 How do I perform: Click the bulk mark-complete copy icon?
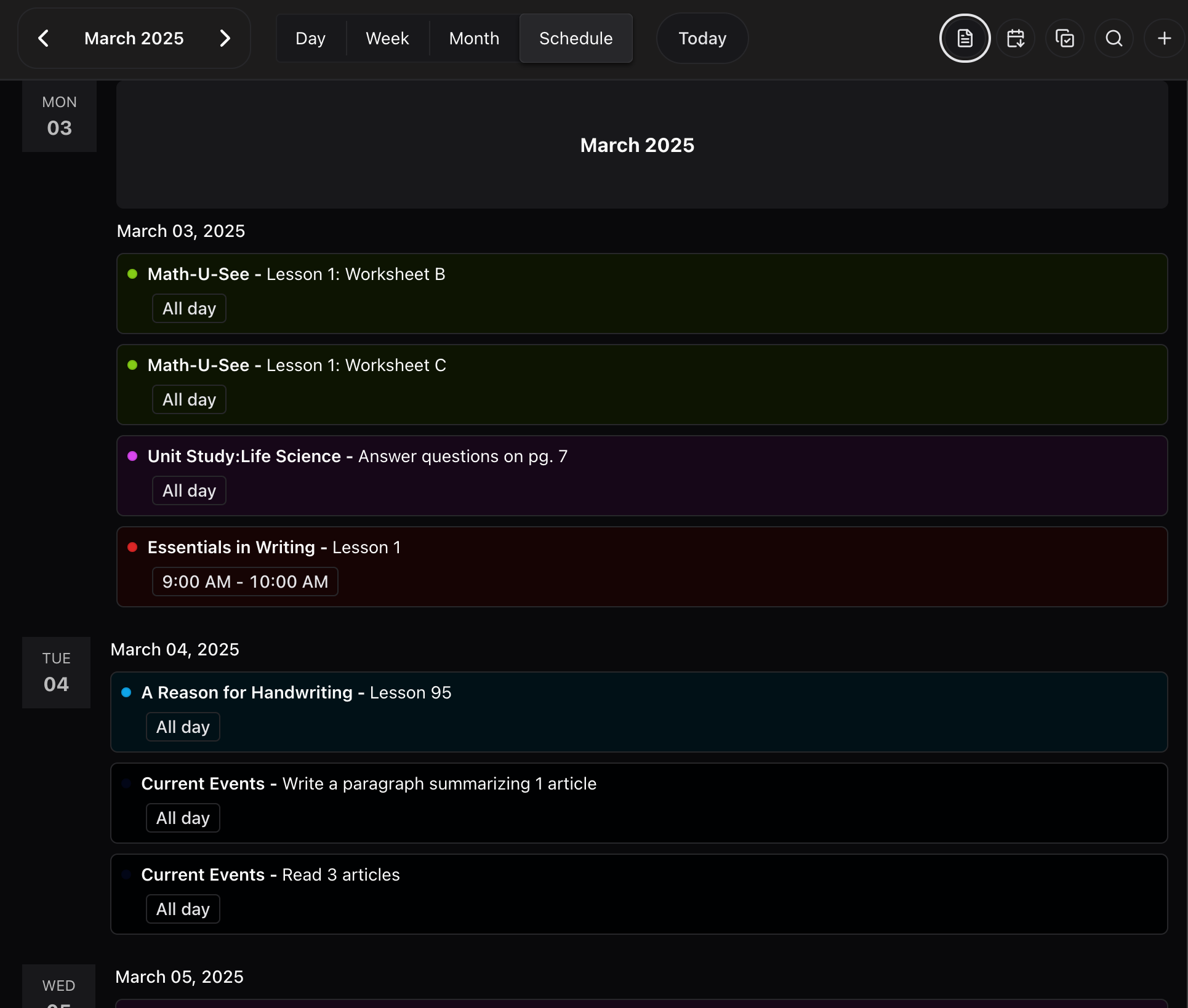tap(1065, 38)
